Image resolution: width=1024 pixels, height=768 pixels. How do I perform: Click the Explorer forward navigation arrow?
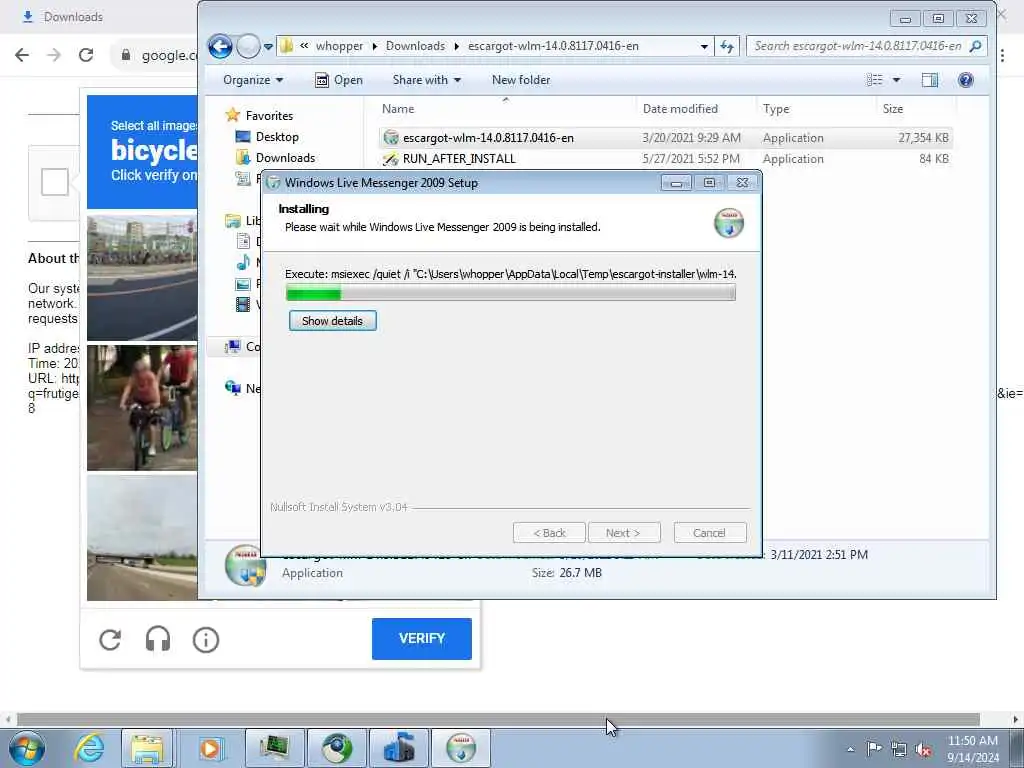click(248, 46)
